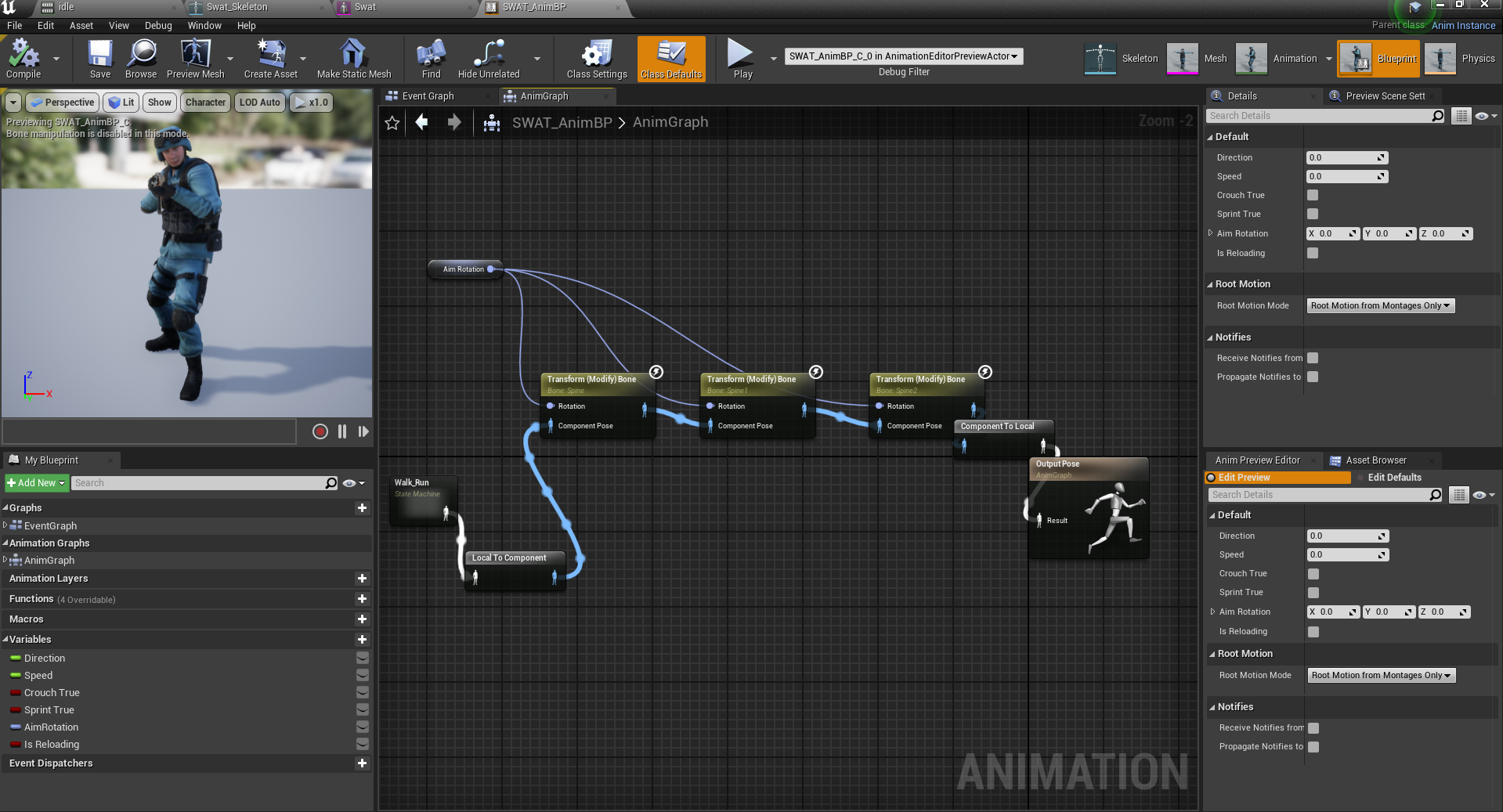Navigate forward in graph history
This screenshot has width=1503, height=812.
(453, 122)
